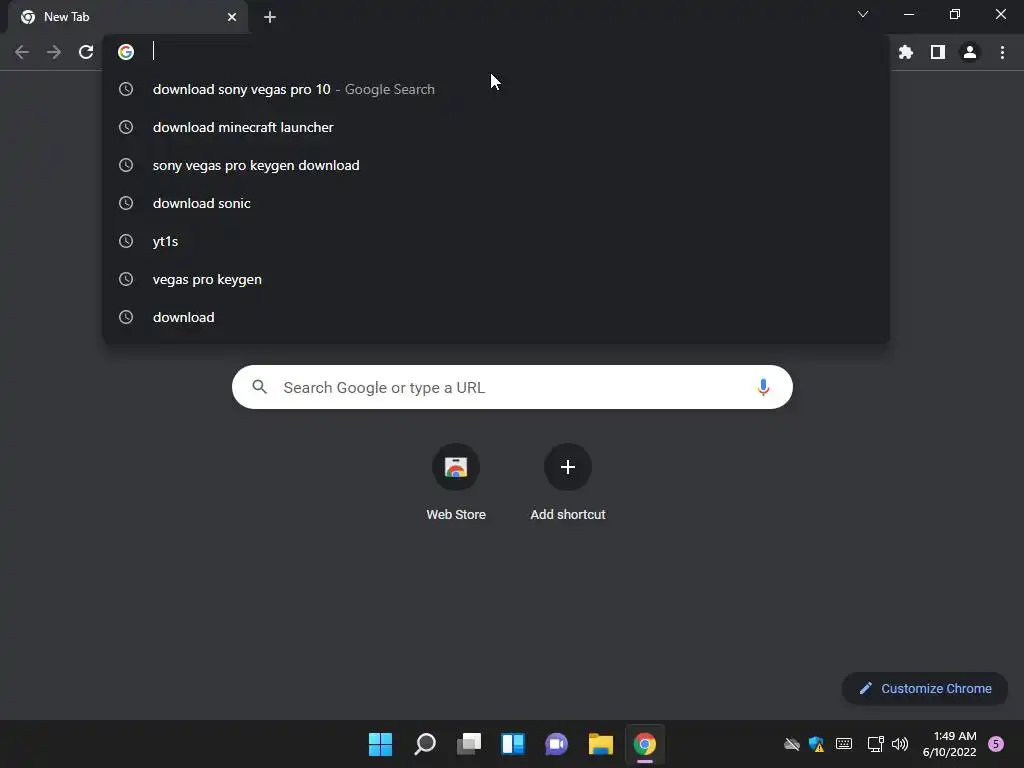
Task: Click the browser forward arrow
Action: pos(54,52)
